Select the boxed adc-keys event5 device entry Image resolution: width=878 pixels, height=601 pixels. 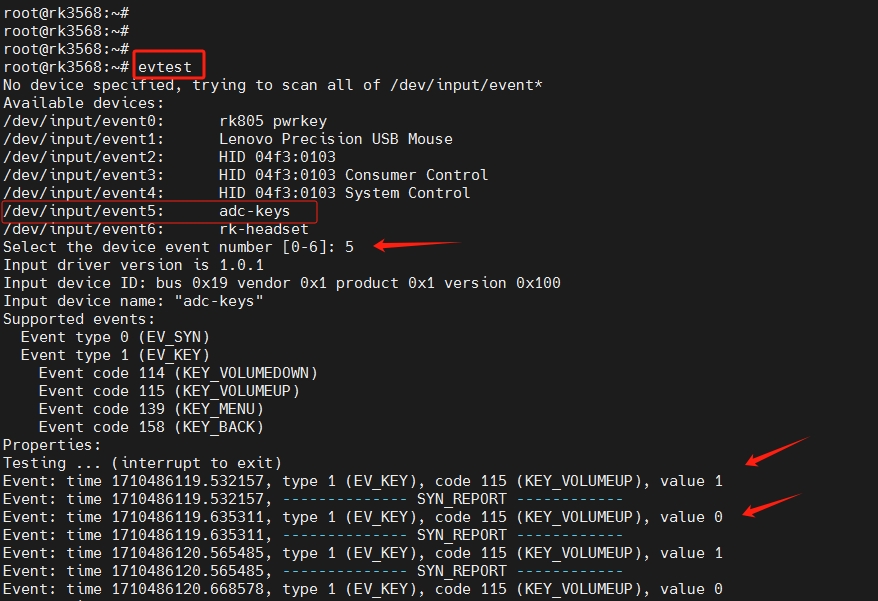(x=159, y=211)
